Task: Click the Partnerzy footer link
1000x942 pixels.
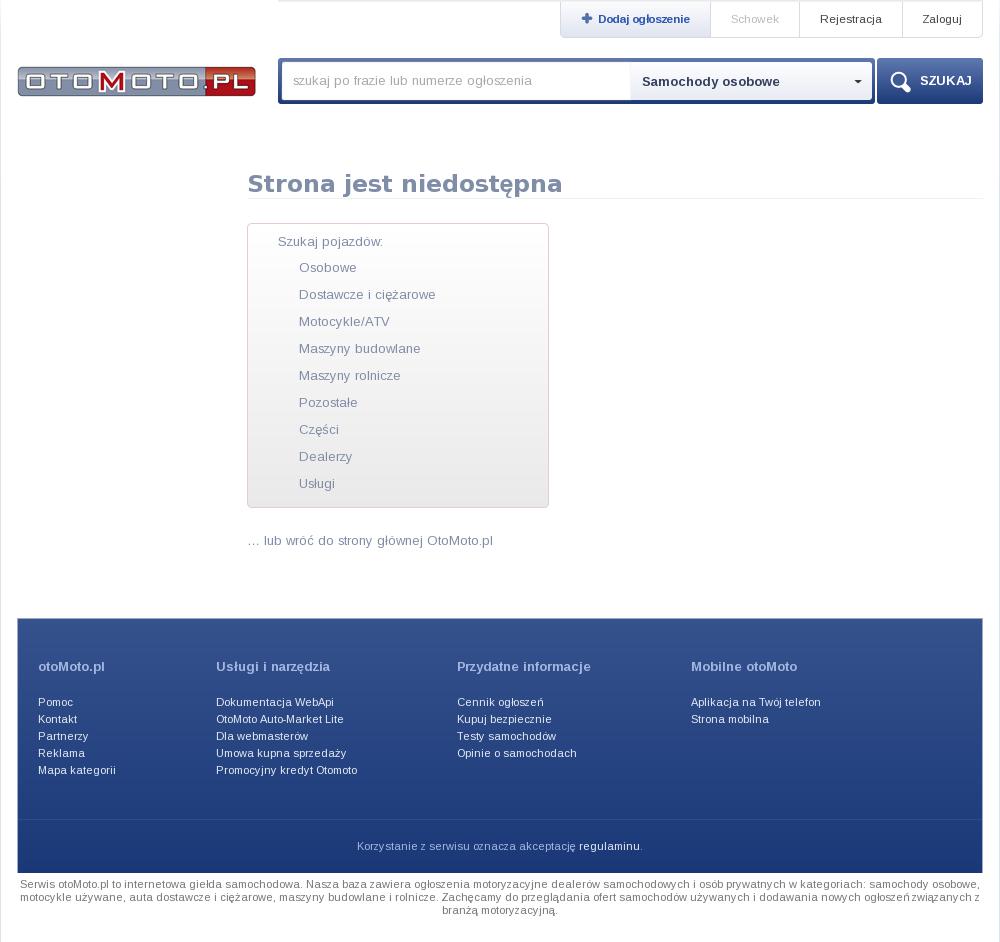Action: point(62,736)
